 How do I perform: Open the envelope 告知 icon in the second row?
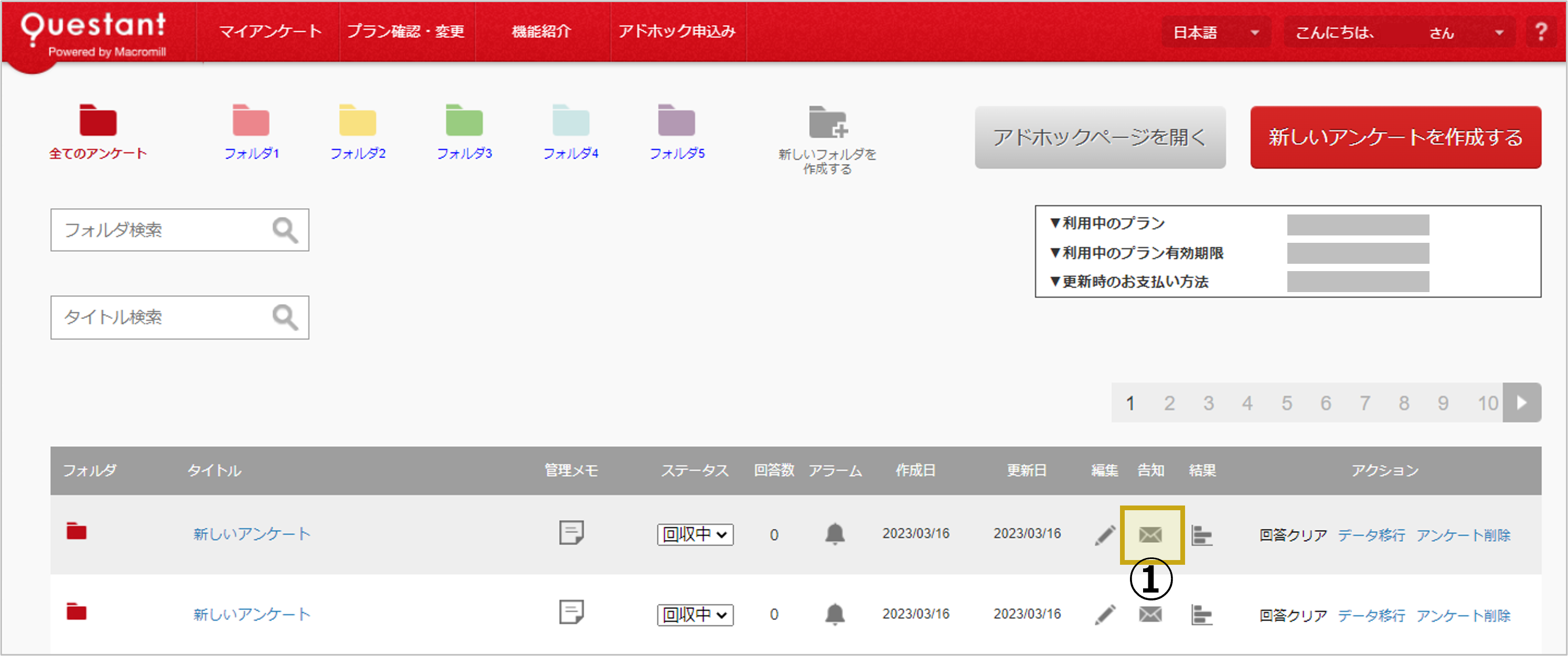click(1150, 615)
